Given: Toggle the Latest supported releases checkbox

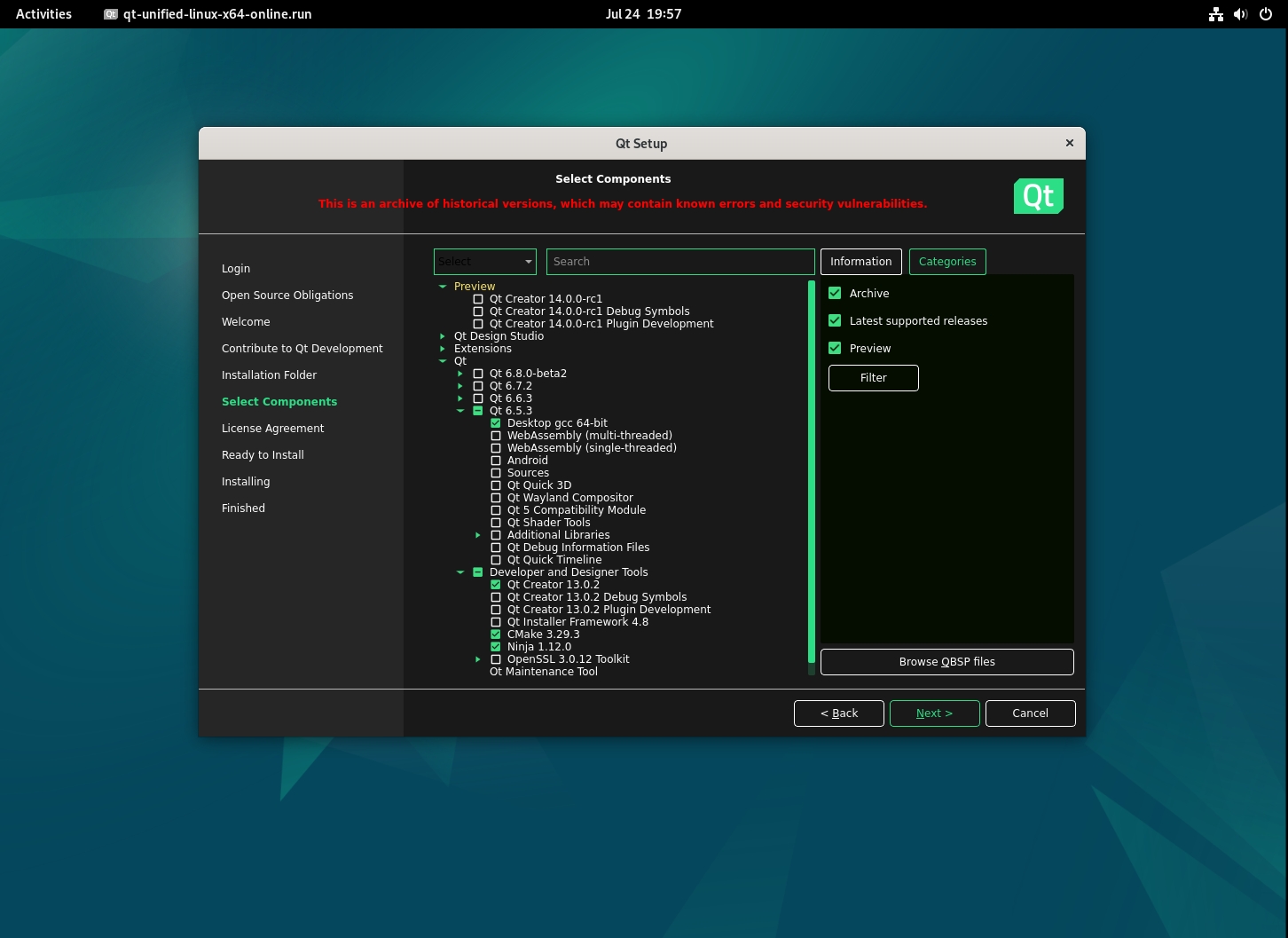Looking at the screenshot, I should coord(835,320).
